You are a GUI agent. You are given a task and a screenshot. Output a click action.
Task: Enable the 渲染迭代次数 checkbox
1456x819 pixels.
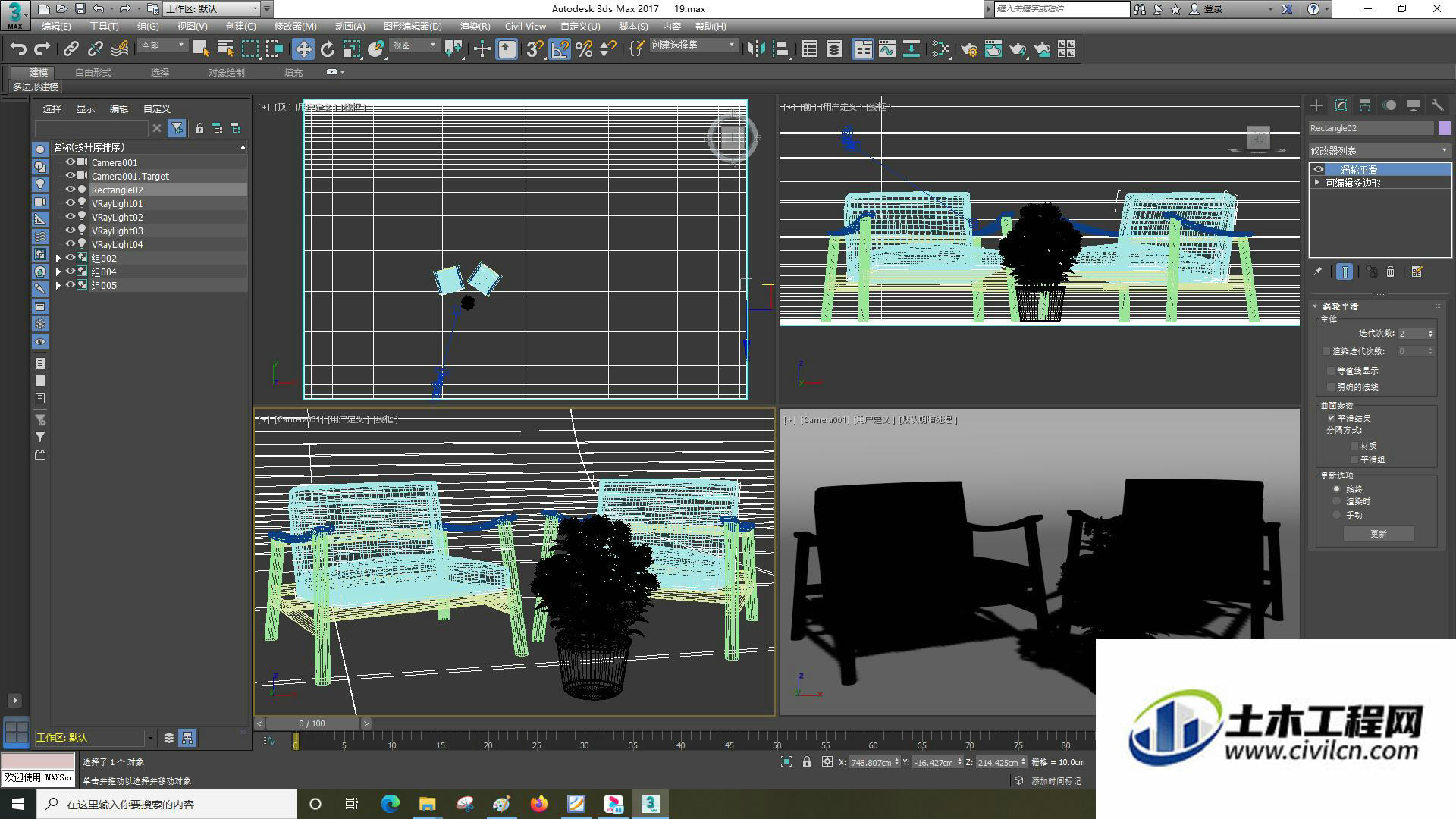[x=1326, y=351]
